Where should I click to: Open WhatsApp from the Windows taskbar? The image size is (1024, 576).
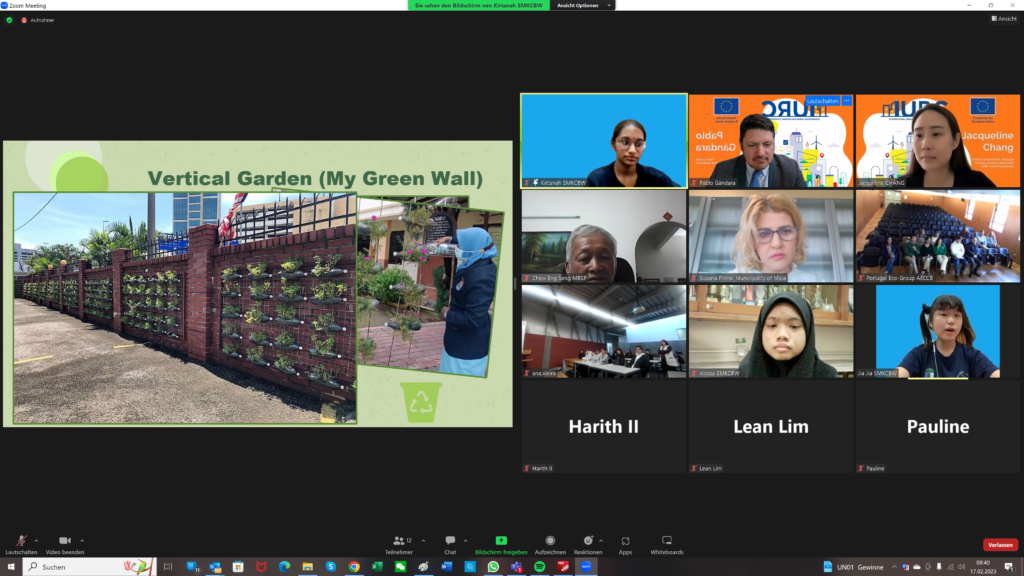pos(493,567)
